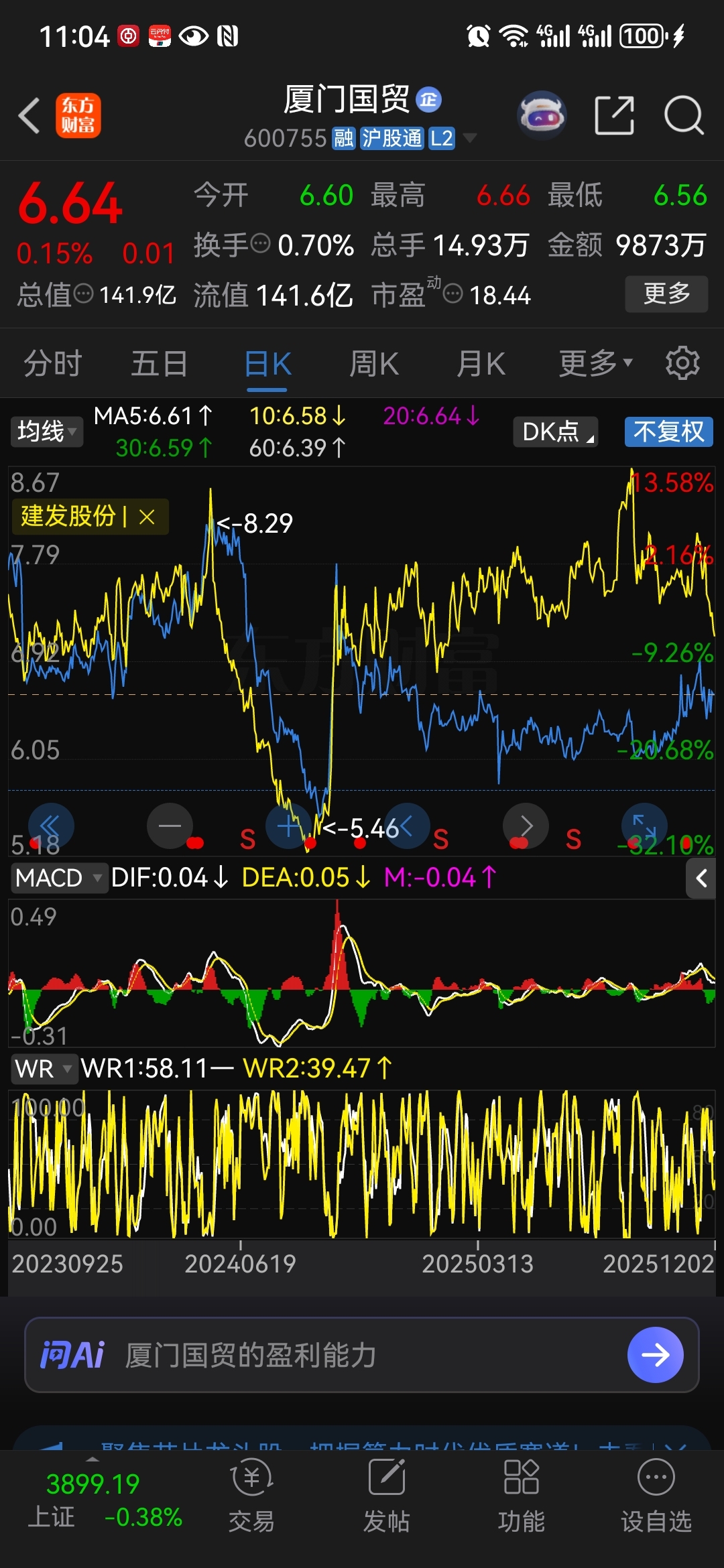The width and height of the screenshot is (724, 1568).
Task: Collapse indicator panel with side chevron
Action: pyautogui.click(x=701, y=878)
